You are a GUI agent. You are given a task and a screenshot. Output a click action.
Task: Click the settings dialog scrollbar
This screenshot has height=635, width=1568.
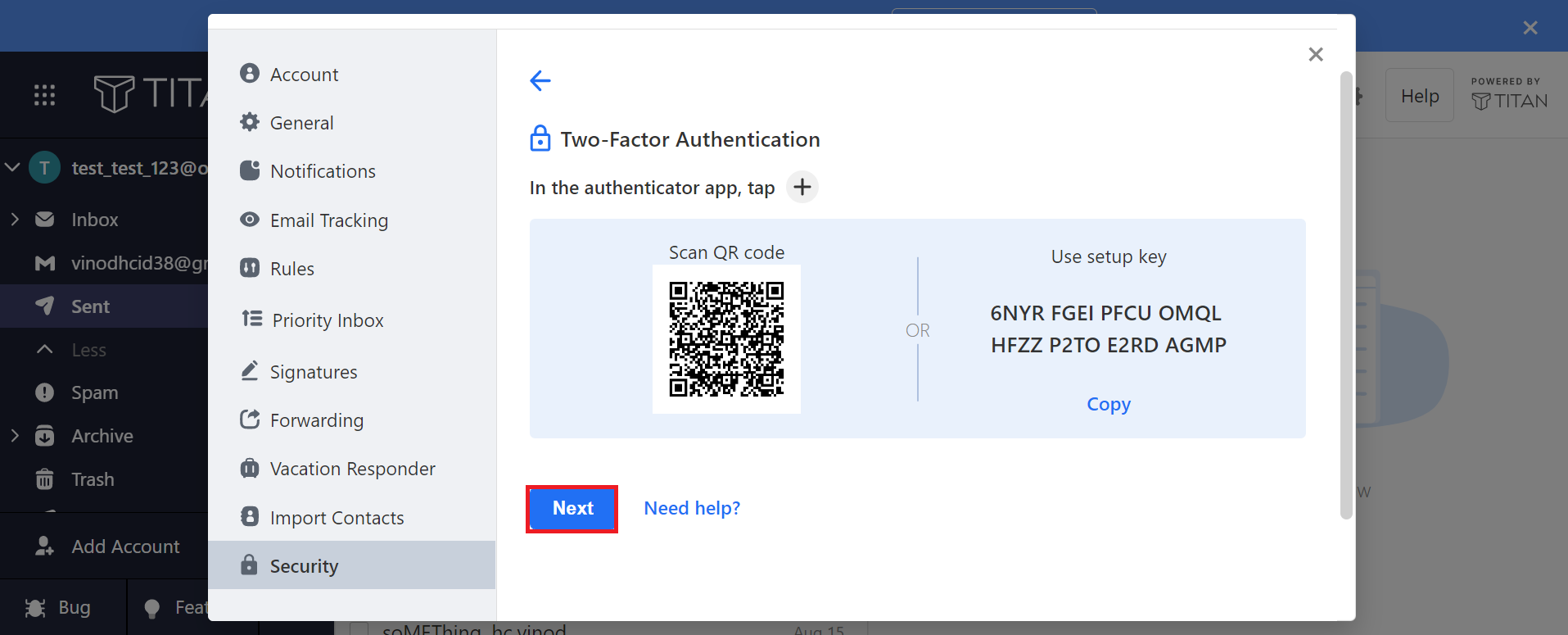point(1346,295)
